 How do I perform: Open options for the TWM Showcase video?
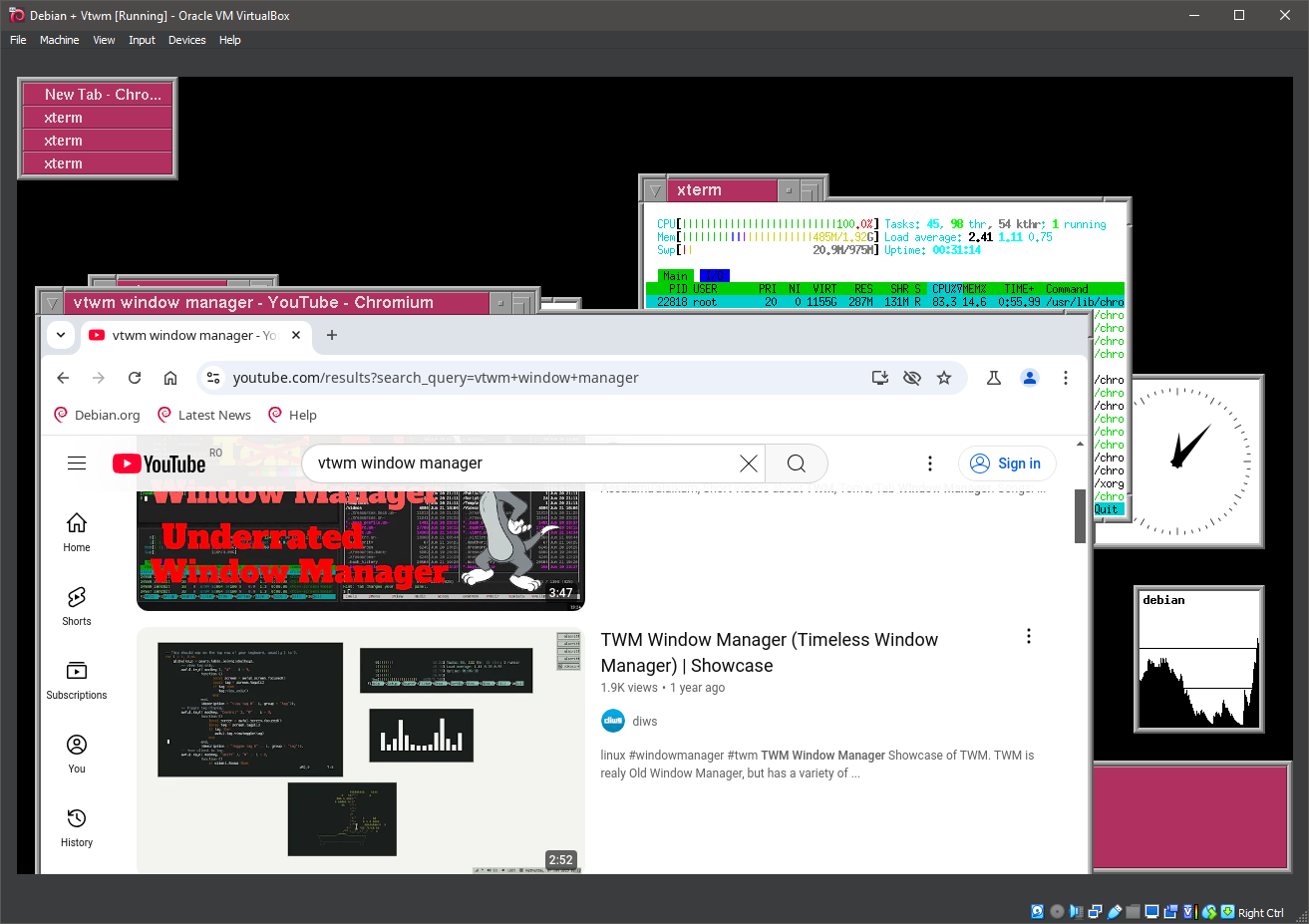(1028, 635)
